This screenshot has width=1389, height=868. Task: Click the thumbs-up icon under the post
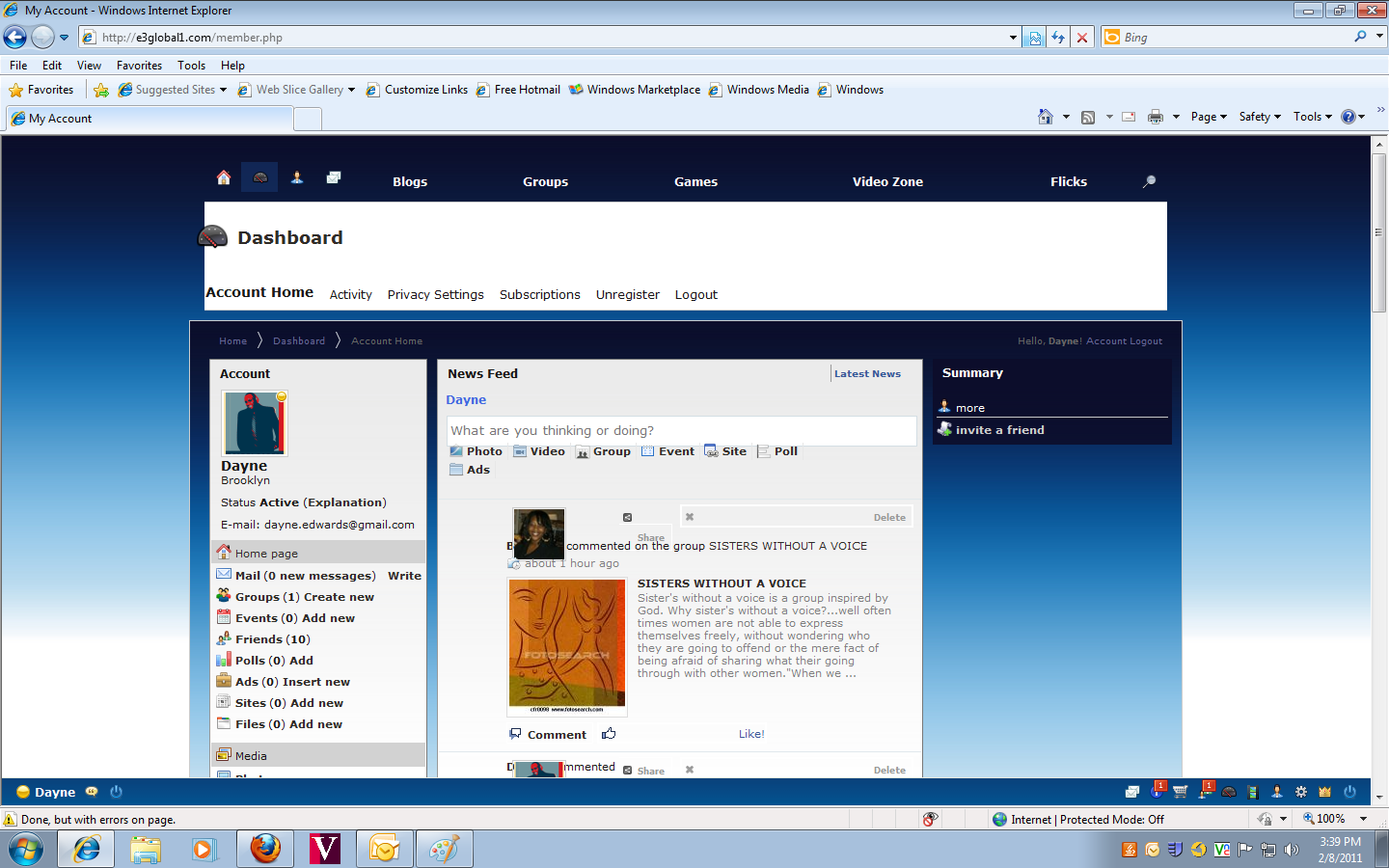(x=609, y=734)
